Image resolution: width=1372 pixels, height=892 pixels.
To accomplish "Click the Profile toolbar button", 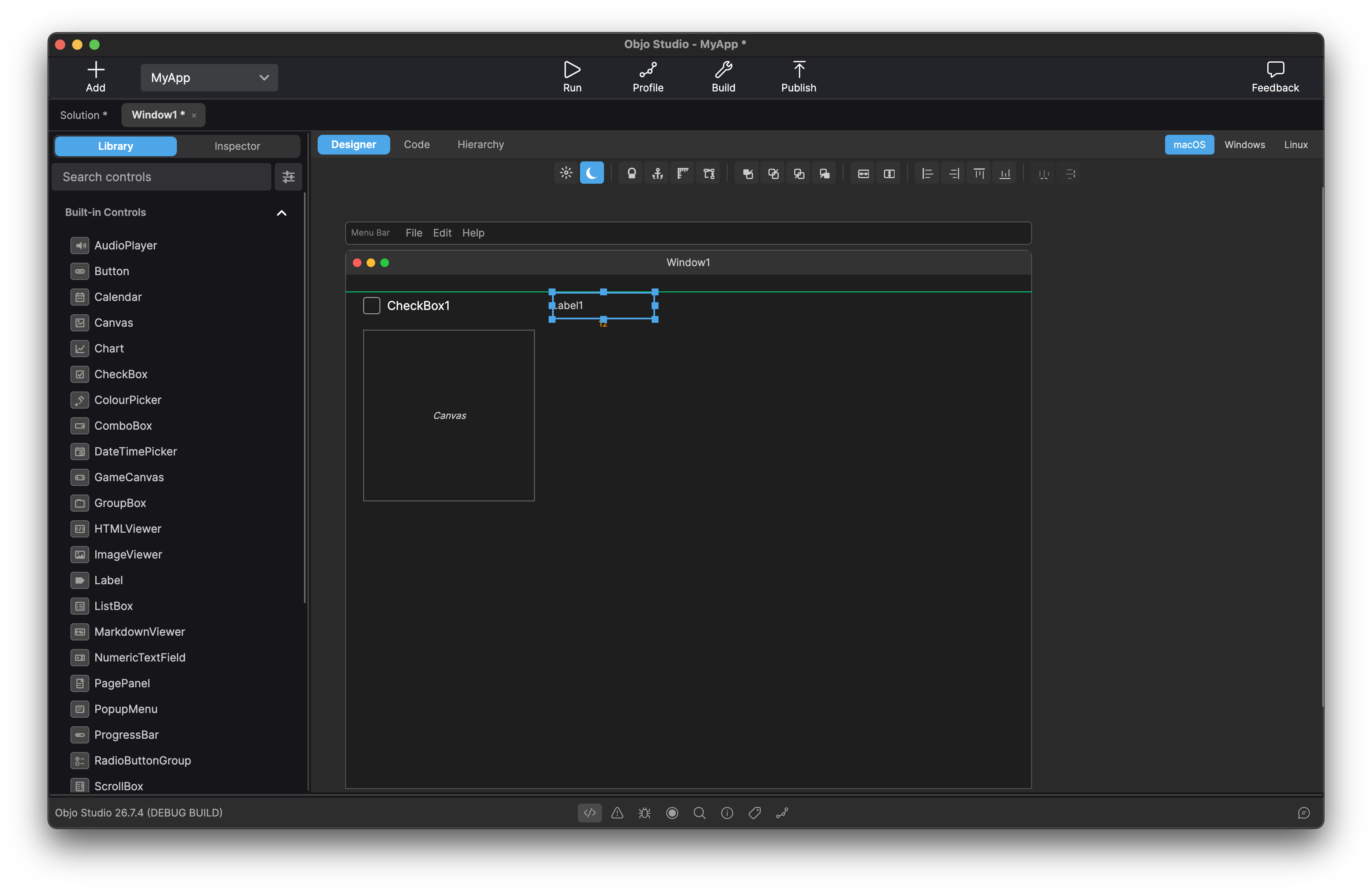I will pos(648,77).
